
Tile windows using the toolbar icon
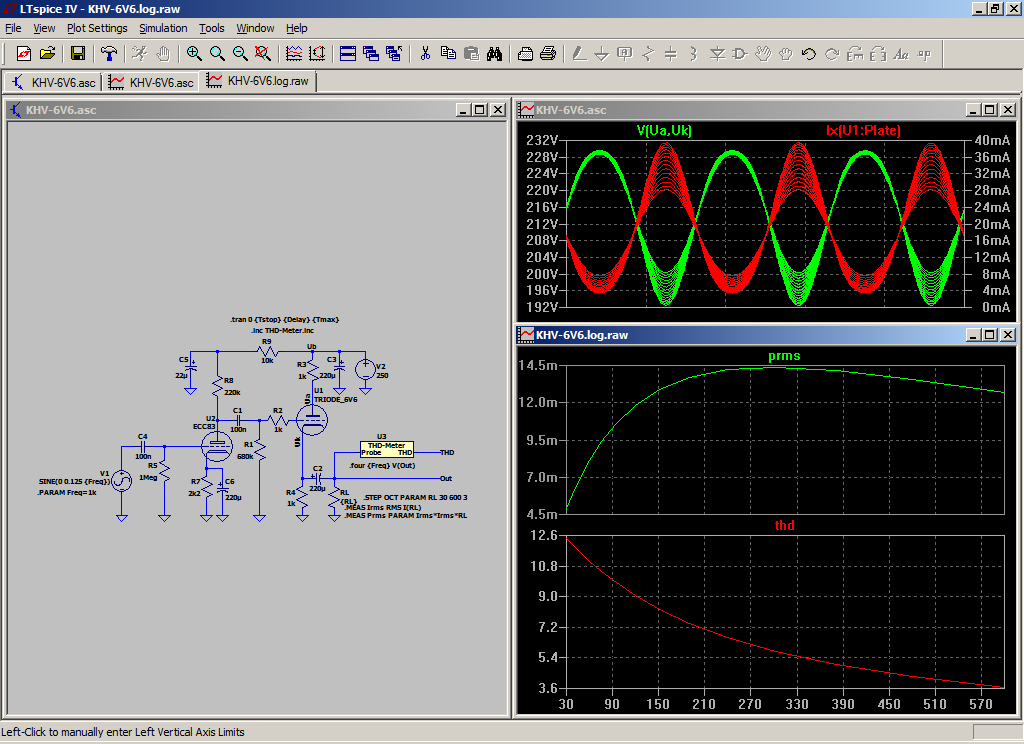click(348, 53)
